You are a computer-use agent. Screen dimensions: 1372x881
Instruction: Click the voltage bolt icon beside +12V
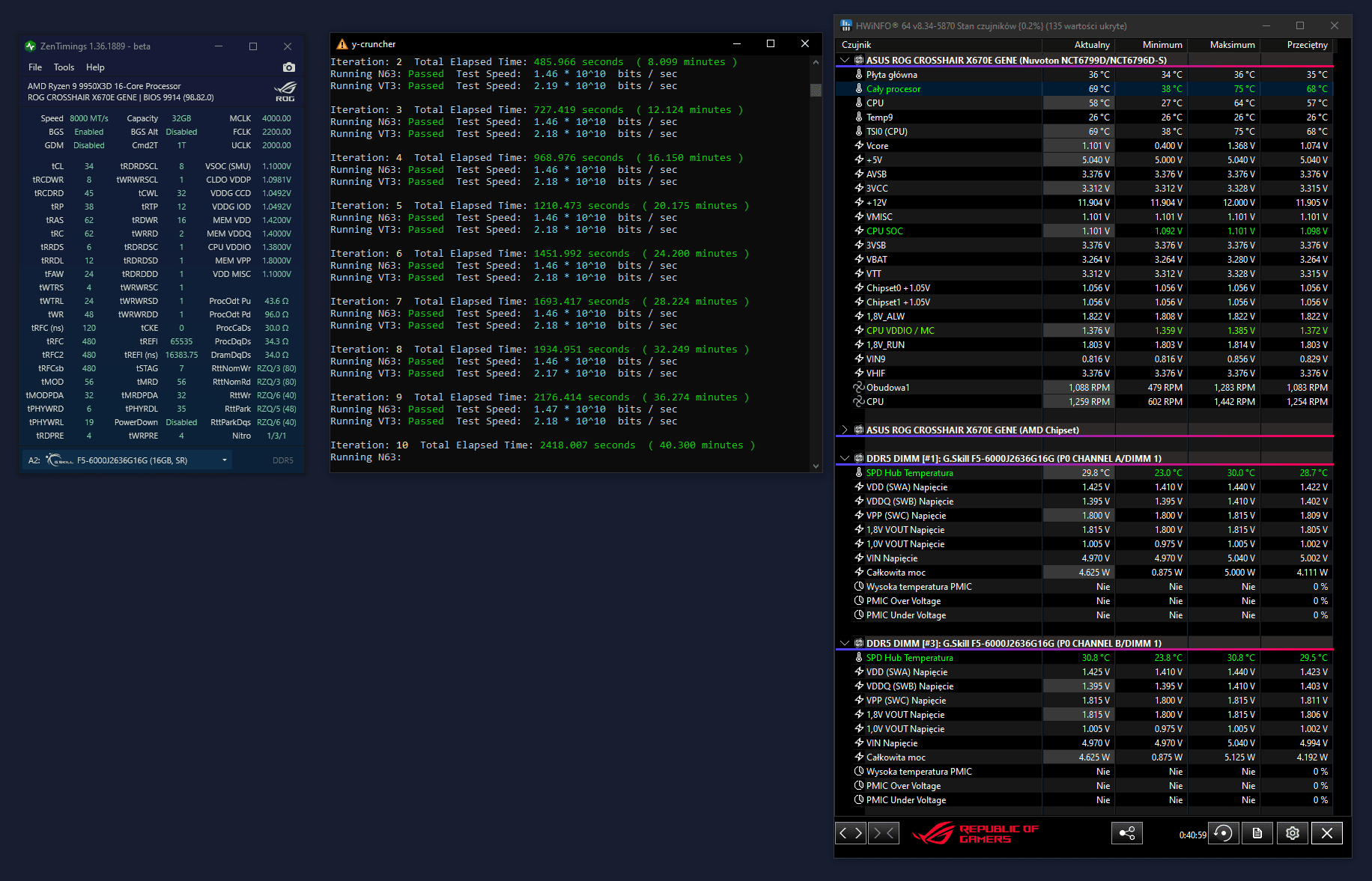click(859, 203)
